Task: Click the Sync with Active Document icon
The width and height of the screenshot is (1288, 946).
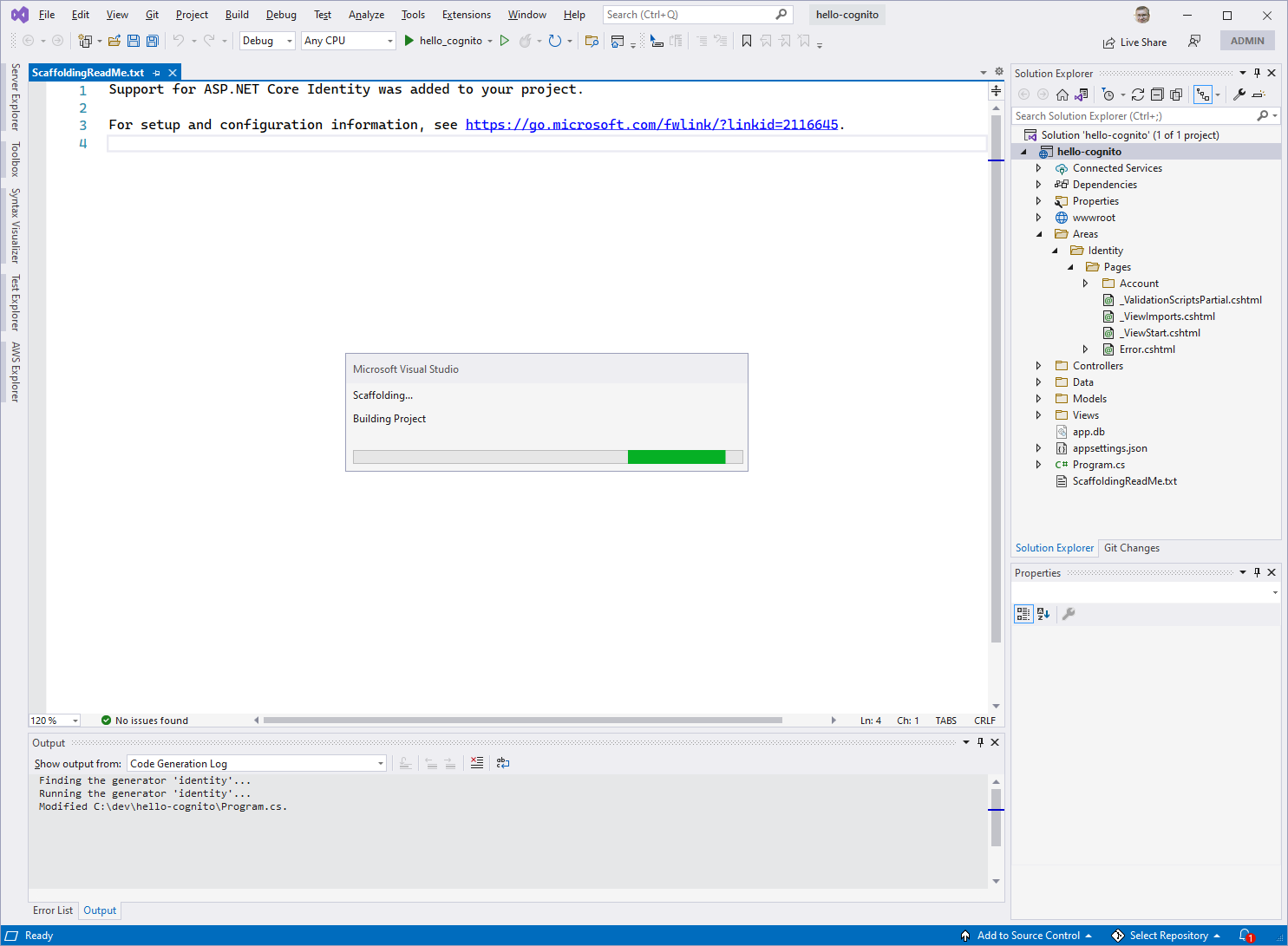Action: click(x=1138, y=95)
